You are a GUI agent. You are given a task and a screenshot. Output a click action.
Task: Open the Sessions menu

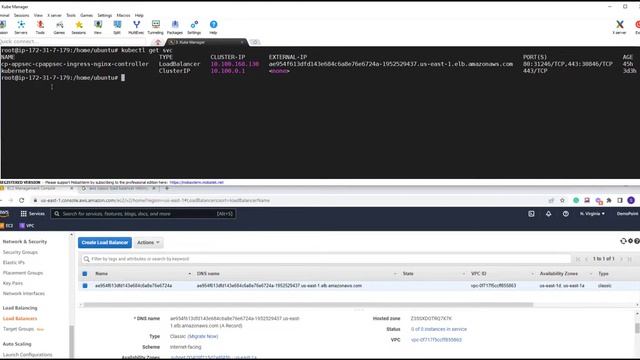[22, 15]
